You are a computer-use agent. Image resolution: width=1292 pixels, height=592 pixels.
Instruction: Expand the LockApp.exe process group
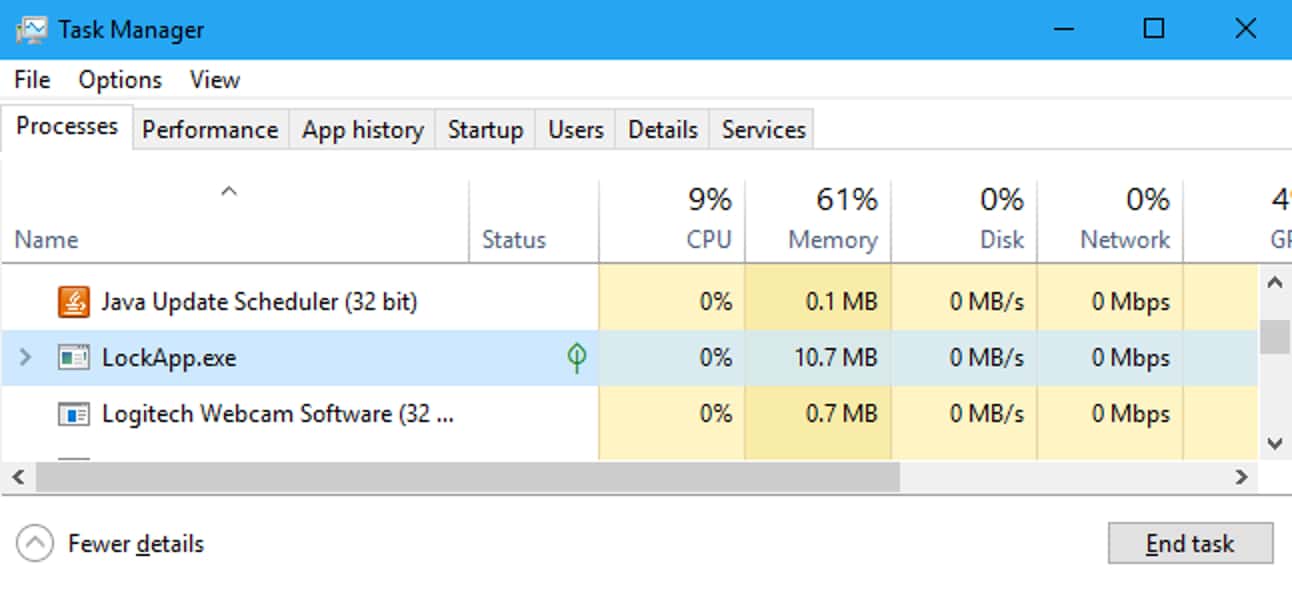26,357
